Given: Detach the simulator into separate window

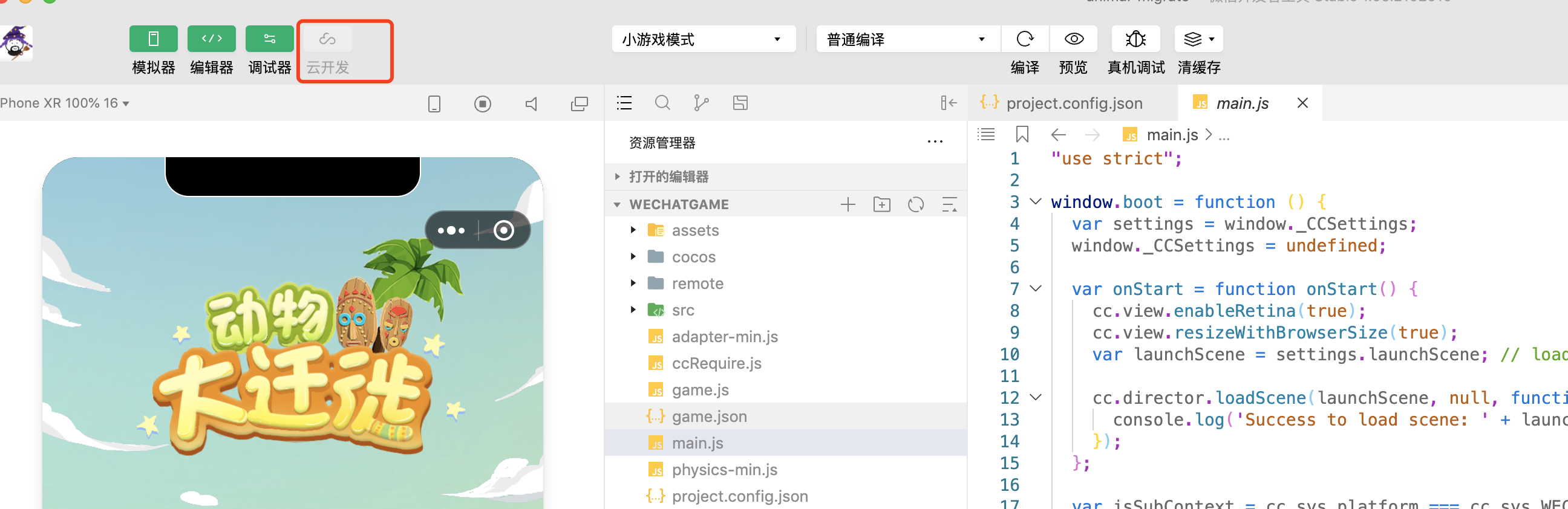Looking at the screenshot, I should (x=580, y=104).
